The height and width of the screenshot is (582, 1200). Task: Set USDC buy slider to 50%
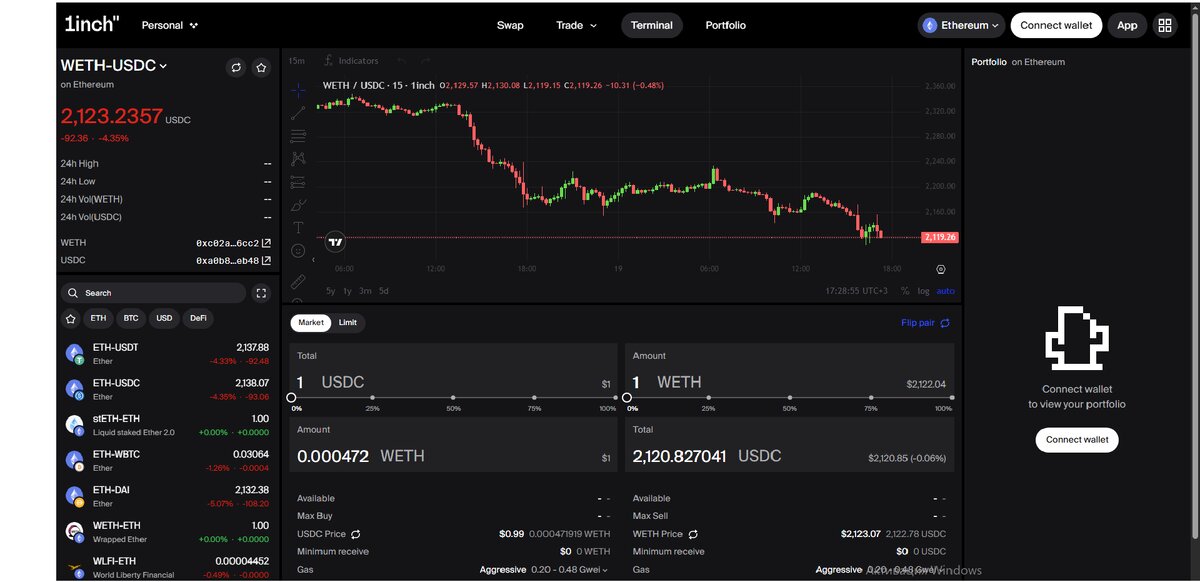click(453, 398)
